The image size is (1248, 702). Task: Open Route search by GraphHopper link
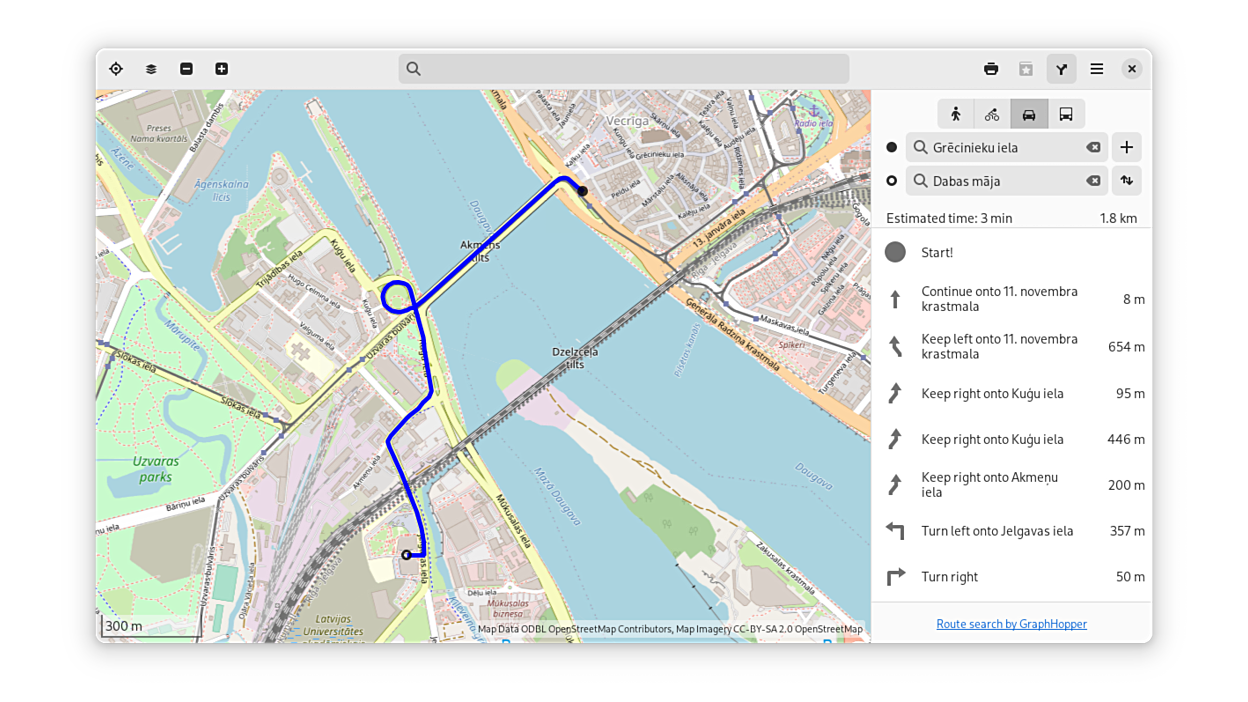pyautogui.click(x=1011, y=624)
